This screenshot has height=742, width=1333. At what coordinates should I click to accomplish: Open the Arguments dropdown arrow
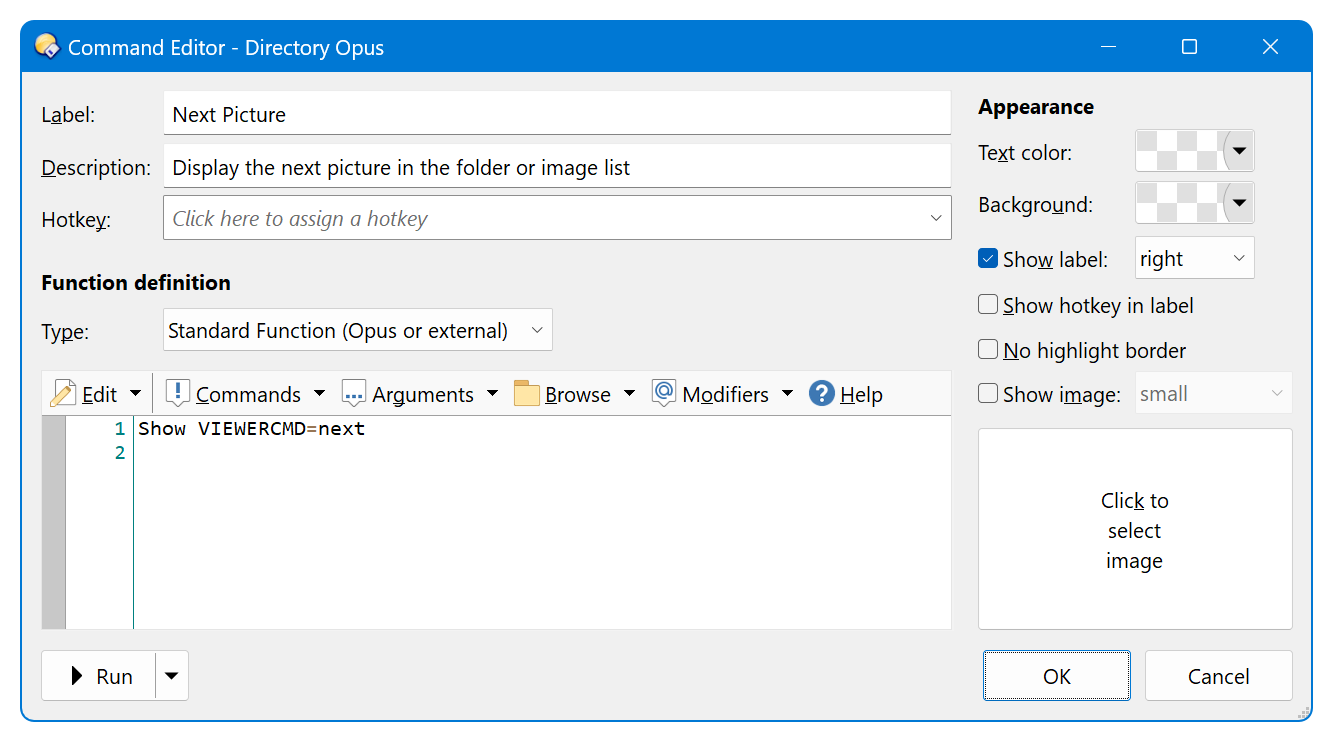point(492,394)
